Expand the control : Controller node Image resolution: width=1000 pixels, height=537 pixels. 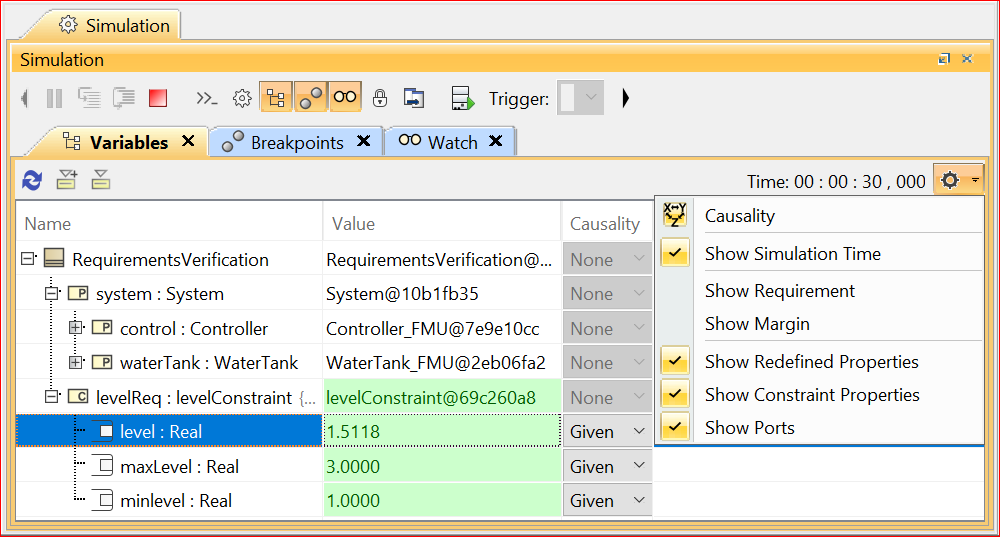click(76, 329)
